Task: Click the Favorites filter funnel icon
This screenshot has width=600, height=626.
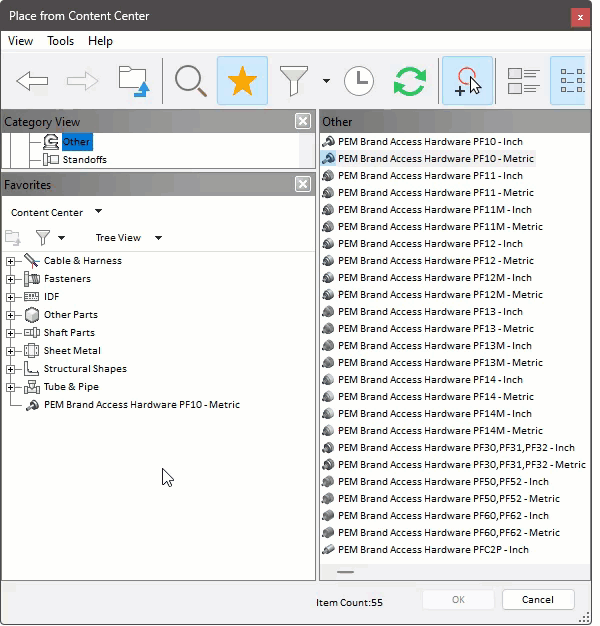Action: point(43,238)
